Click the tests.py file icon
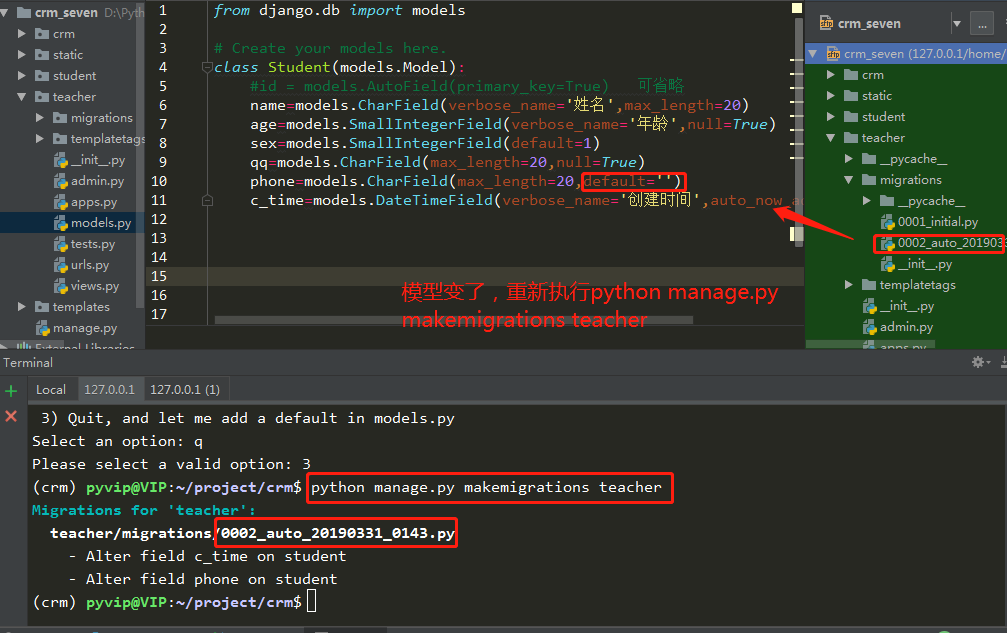 tap(60, 244)
